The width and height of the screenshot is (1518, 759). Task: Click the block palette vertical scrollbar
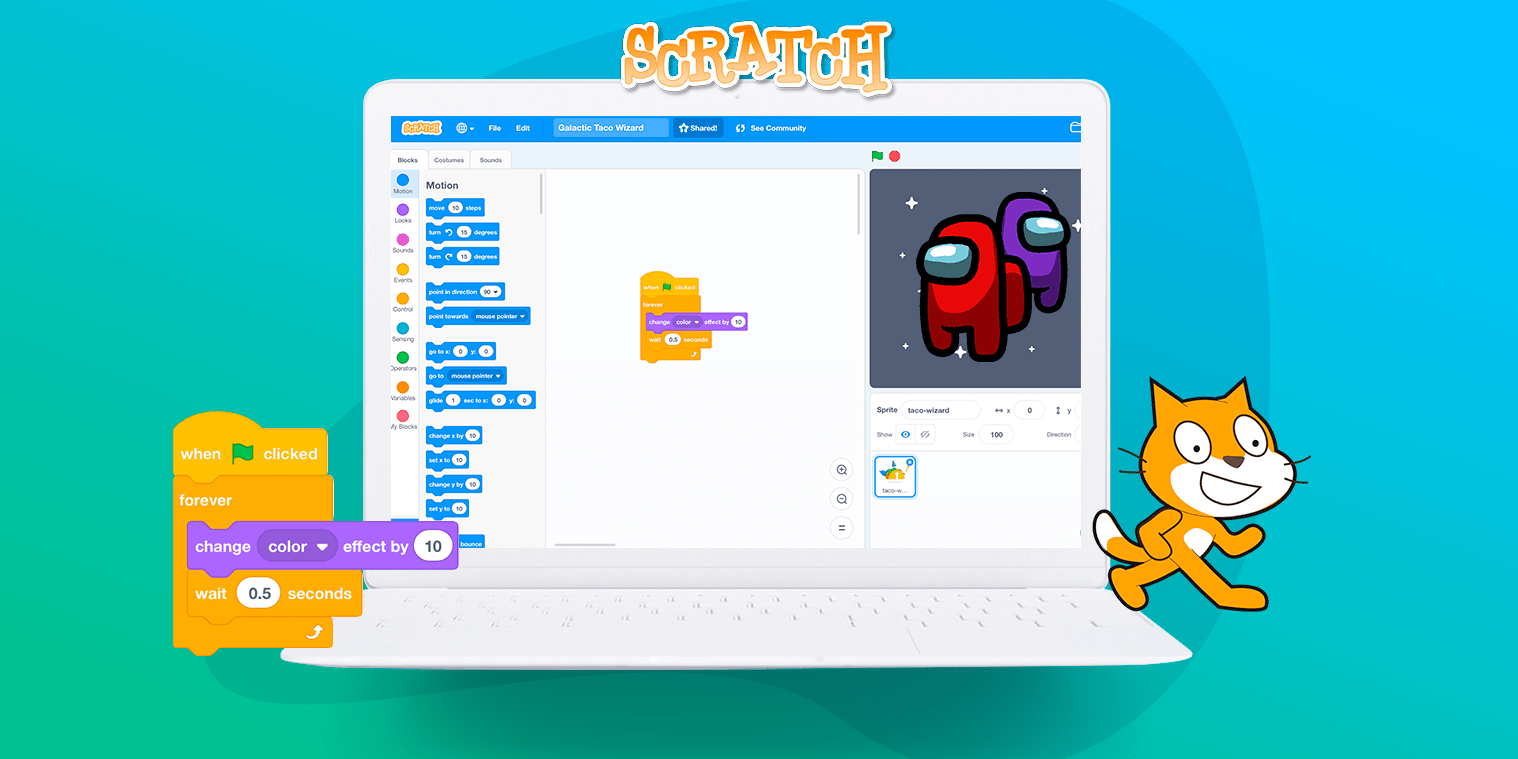tap(542, 194)
